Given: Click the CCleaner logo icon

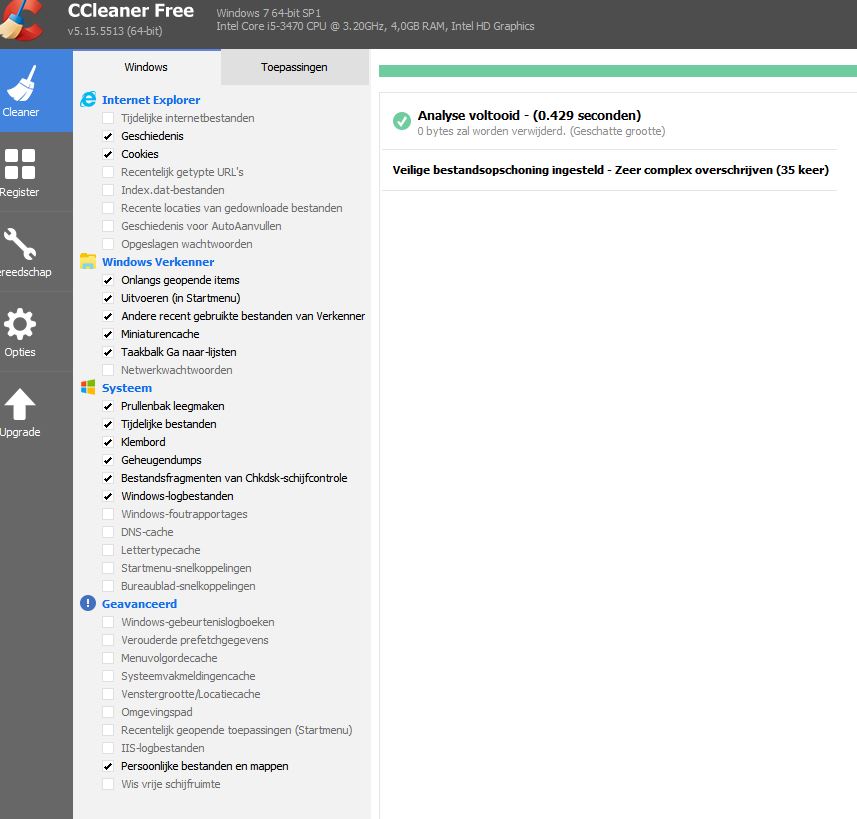Looking at the screenshot, I should click(22, 21).
